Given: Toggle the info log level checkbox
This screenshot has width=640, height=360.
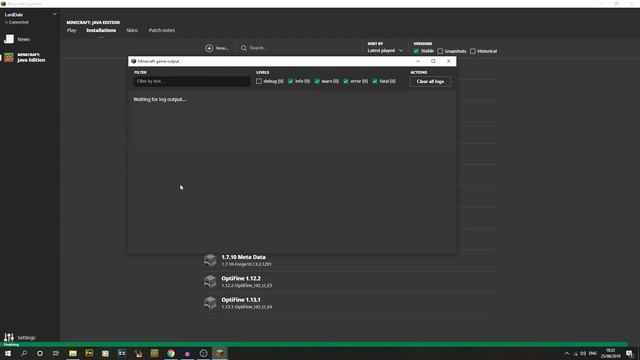Looking at the screenshot, I should [x=291, y=81].
